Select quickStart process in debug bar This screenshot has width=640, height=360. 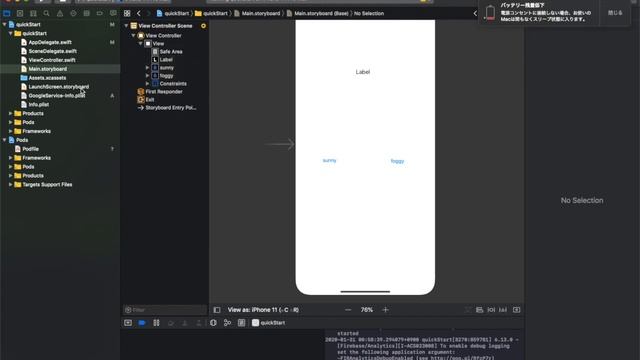pos(269,323)
